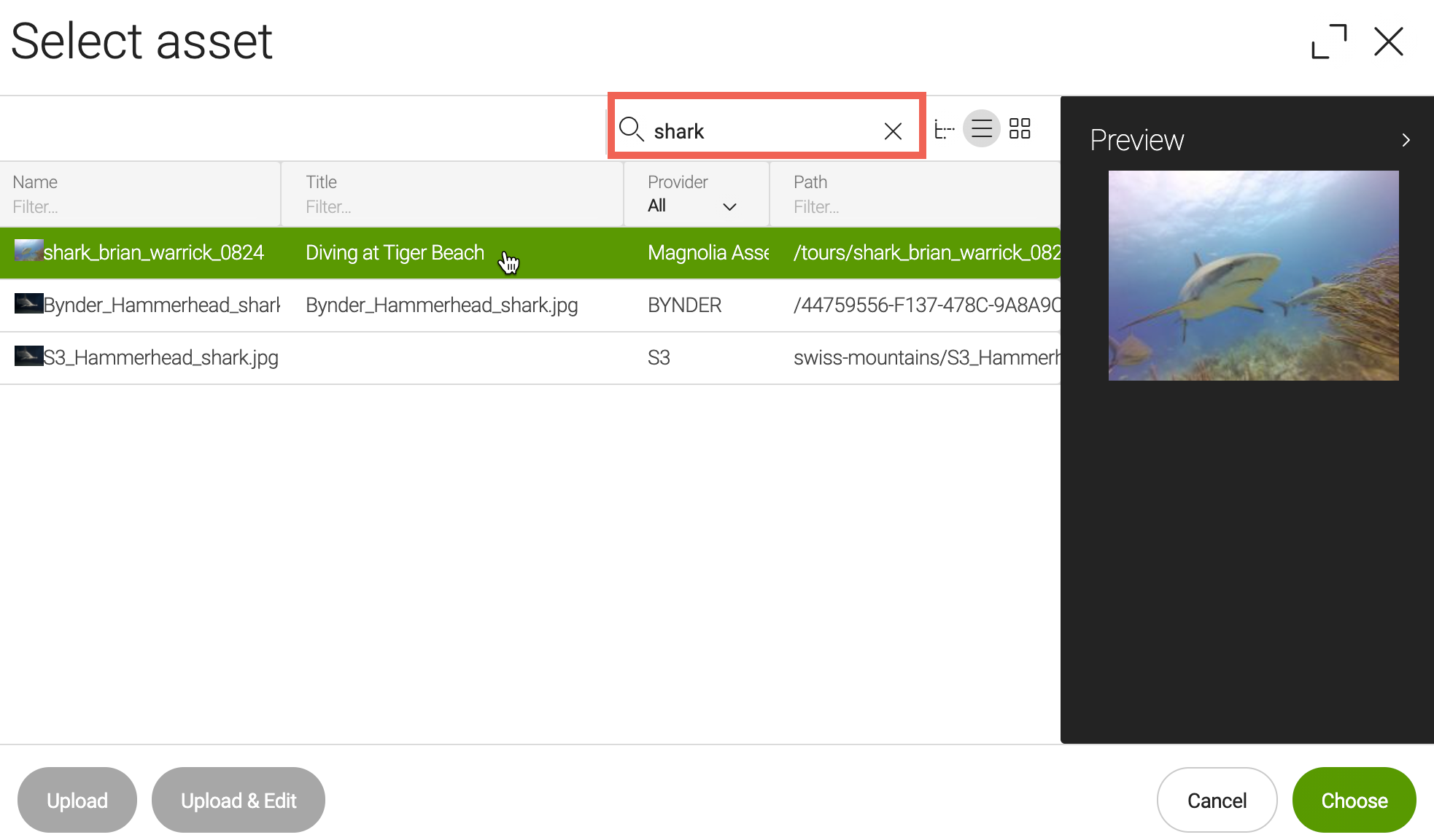1434x840 pixels.
Task: Select the Bynder_Hammerhead_shark name cell
Action: point(161,305)
